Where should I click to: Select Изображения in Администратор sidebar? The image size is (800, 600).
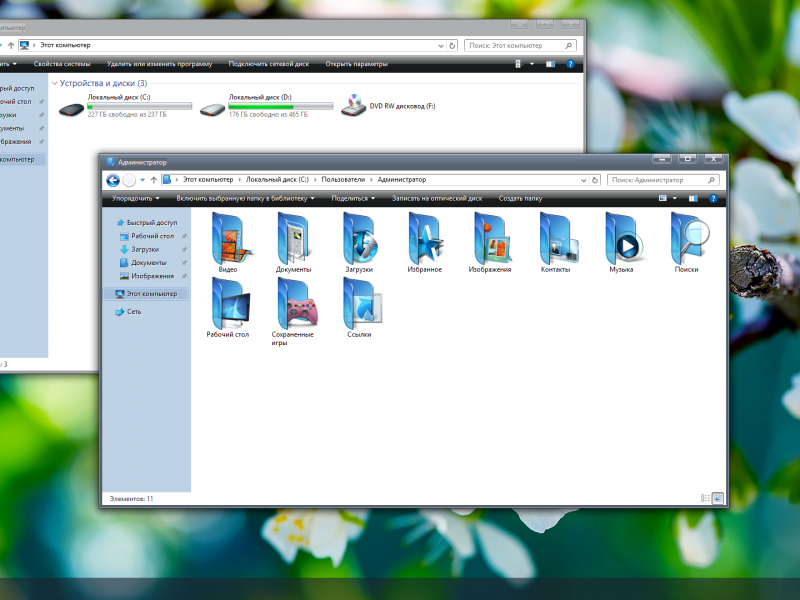(x=147, y=276)
